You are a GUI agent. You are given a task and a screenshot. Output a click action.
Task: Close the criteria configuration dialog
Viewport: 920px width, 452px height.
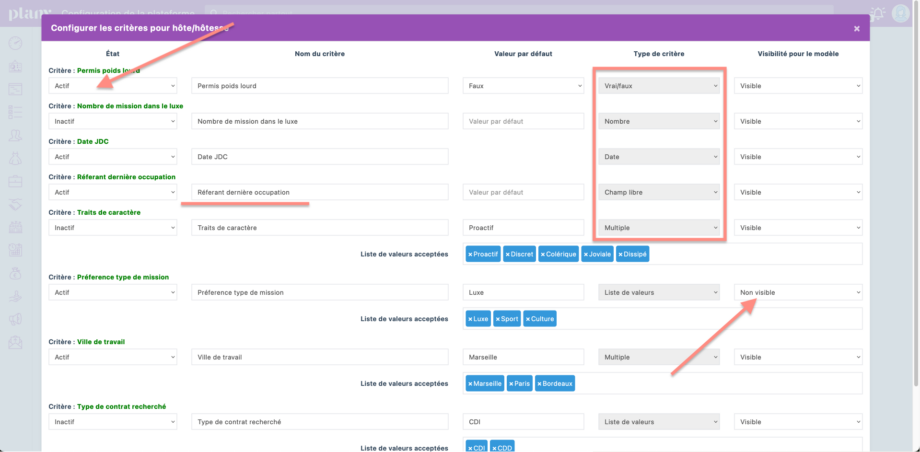coord(856,29)
